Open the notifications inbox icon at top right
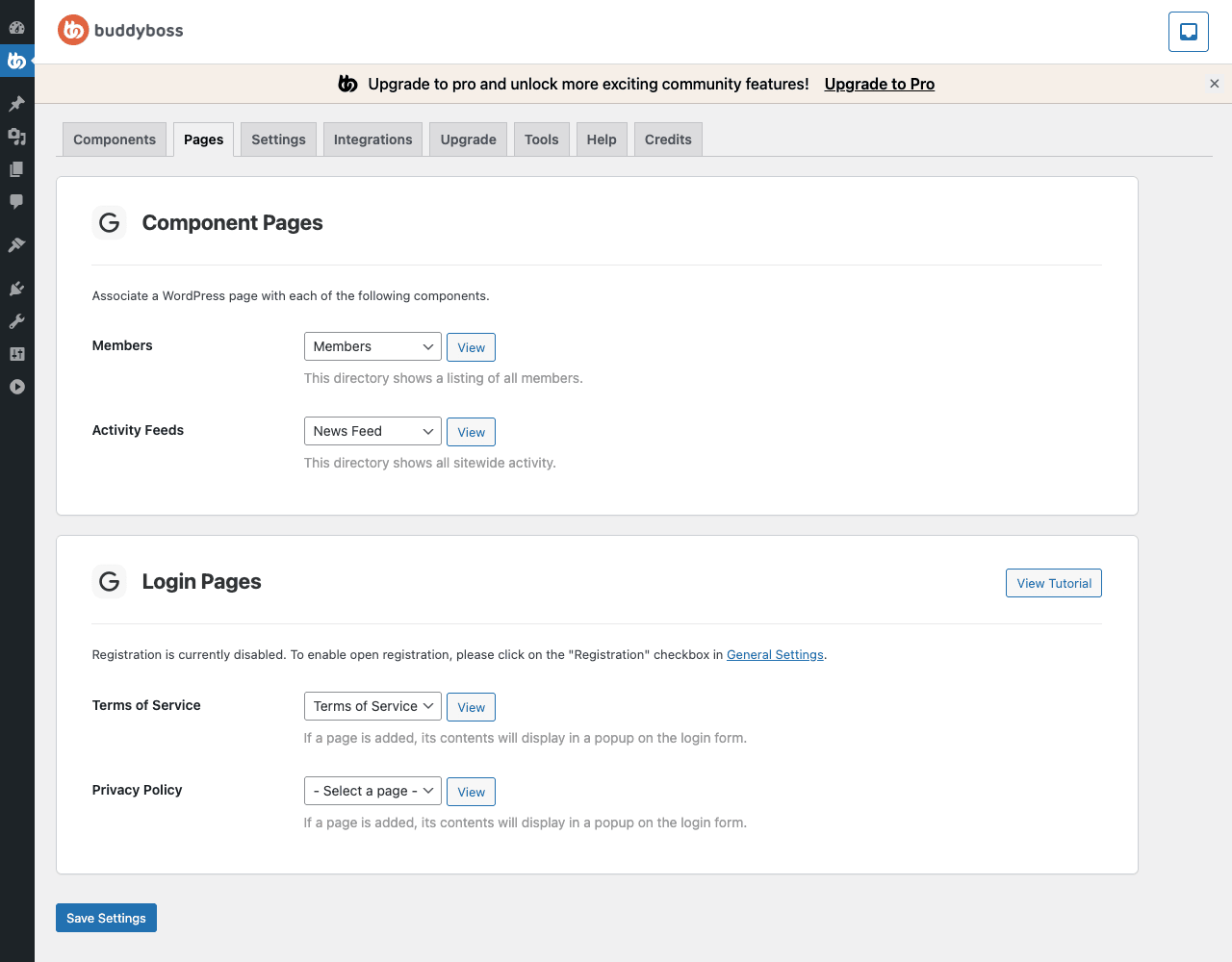The image size is (1232, 962). click(1189, 32)
